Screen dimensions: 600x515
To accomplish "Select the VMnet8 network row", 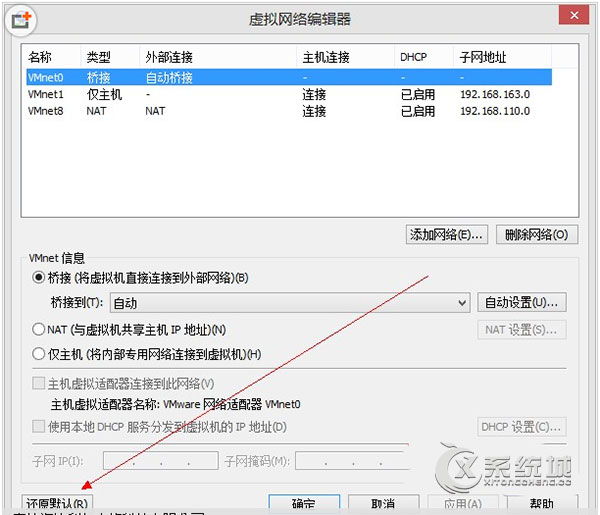I will (289, 111).
